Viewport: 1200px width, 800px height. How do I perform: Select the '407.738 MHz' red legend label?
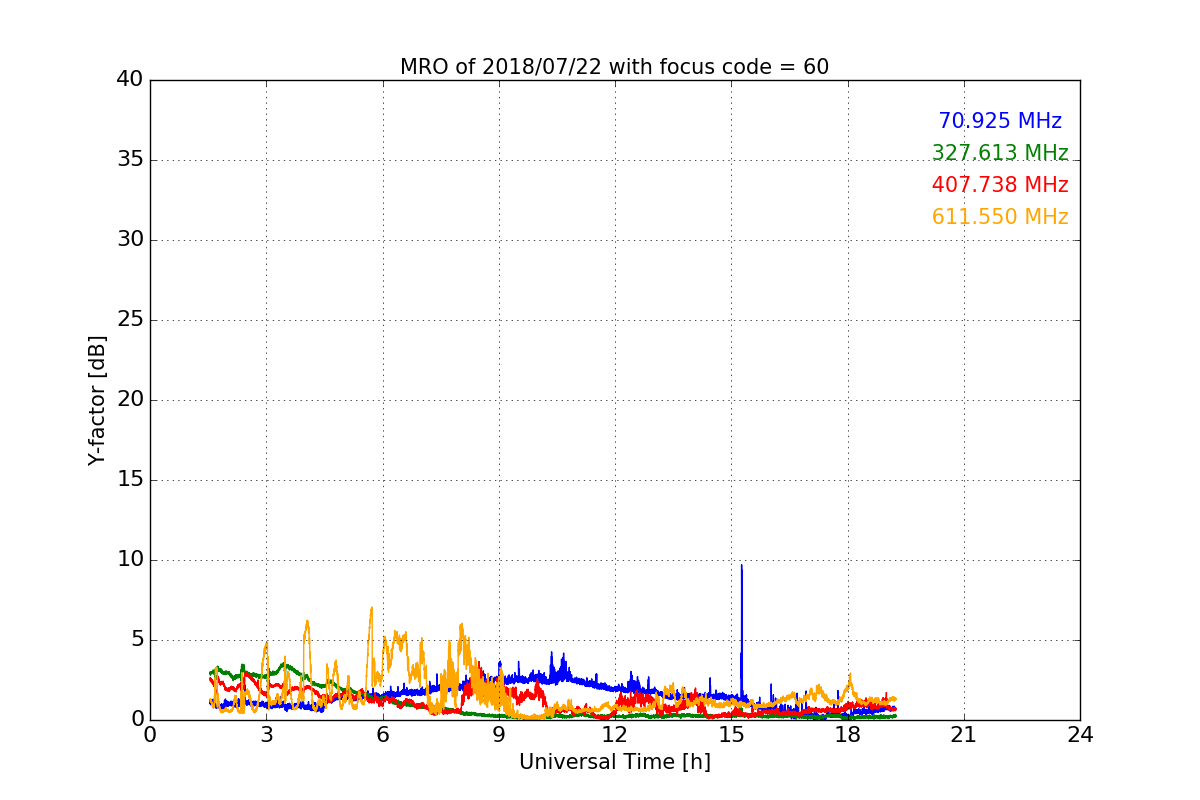click(x=1000, y=185)
